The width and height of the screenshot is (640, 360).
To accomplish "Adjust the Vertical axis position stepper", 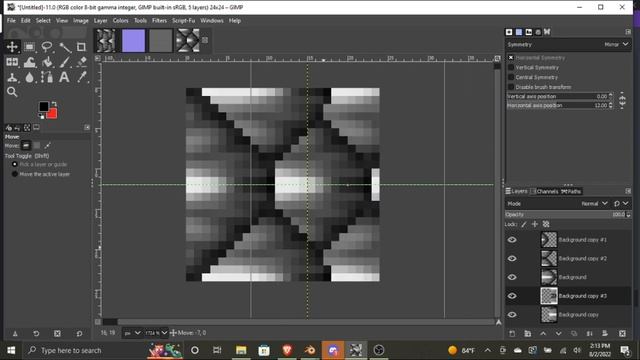I will tap(611, 96).
